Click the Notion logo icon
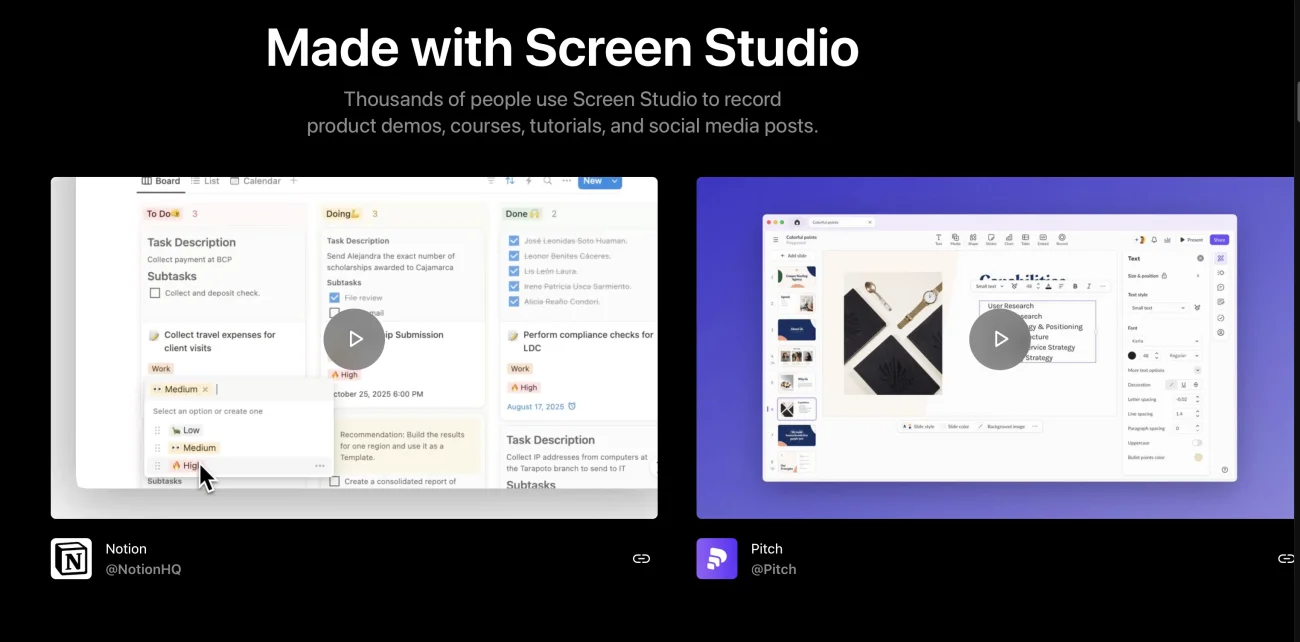Image resolution: width=1300 pixels, height=642 pixels. coord(71,559)
